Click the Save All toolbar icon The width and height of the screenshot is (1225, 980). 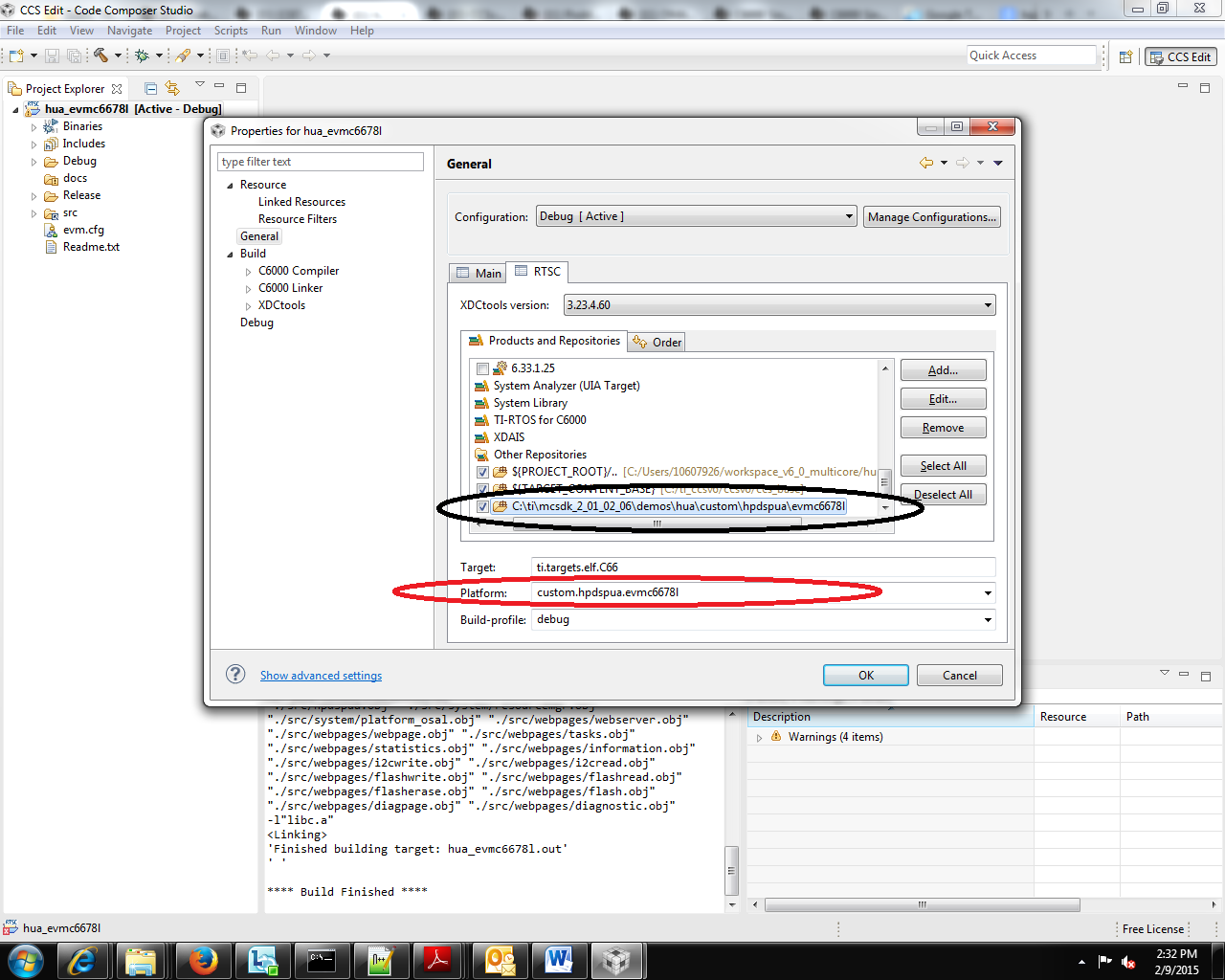tap(74, 56)
